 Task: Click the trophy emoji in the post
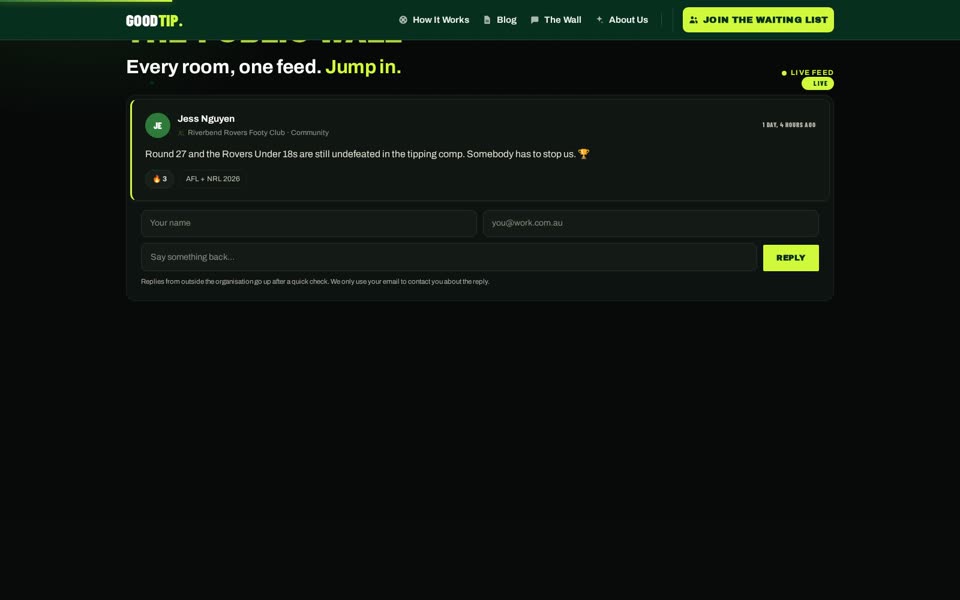point(583,154)
